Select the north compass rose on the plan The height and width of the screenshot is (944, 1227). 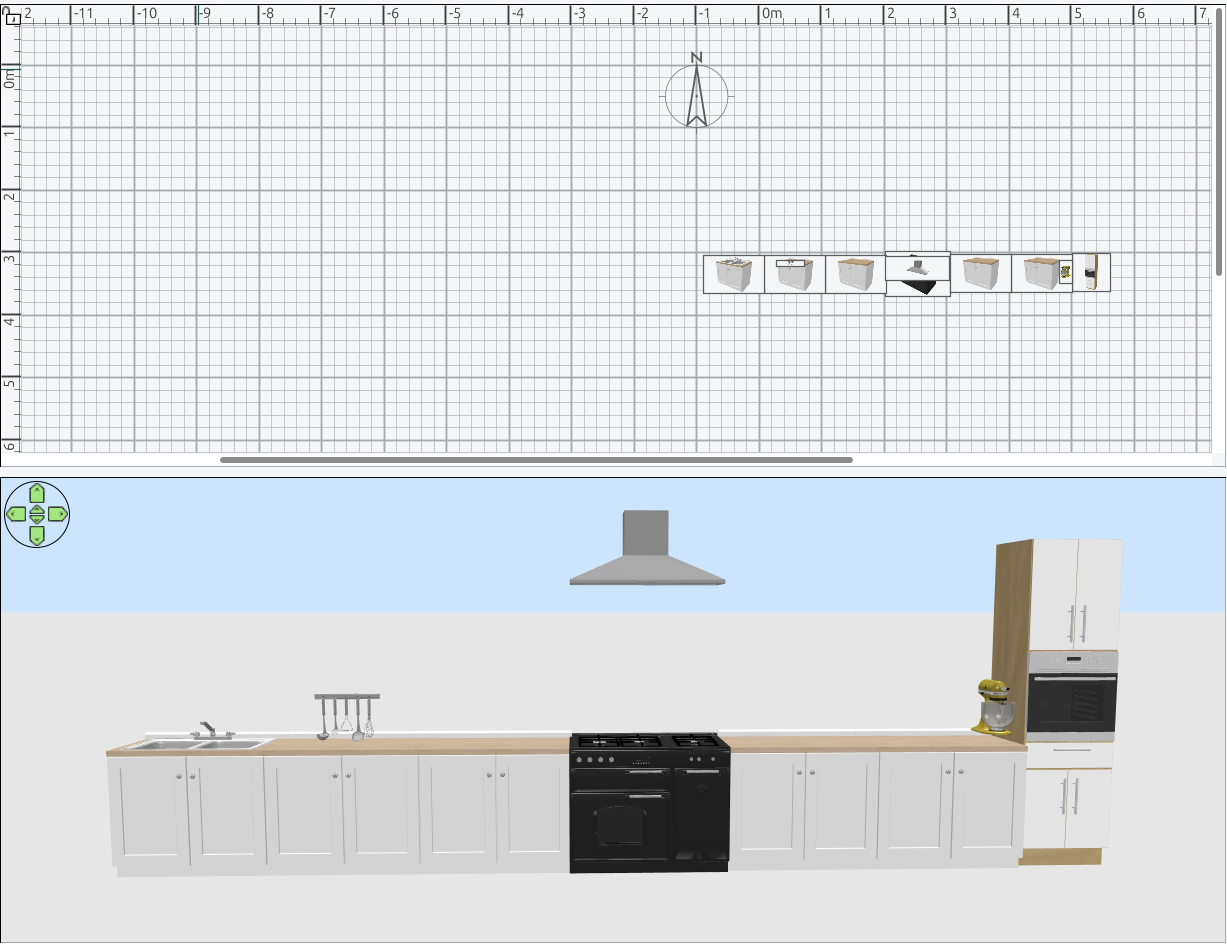pyautogui.click(x=698, y=92)
